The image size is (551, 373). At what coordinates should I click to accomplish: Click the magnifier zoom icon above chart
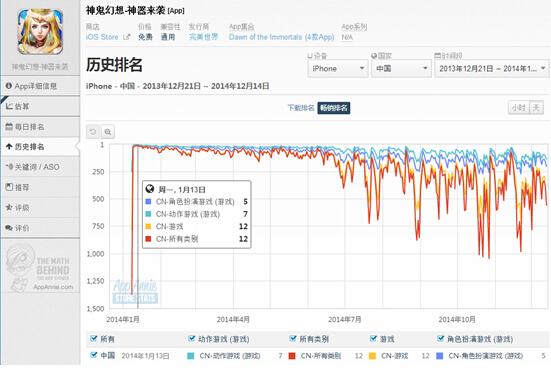pos(108,132)
